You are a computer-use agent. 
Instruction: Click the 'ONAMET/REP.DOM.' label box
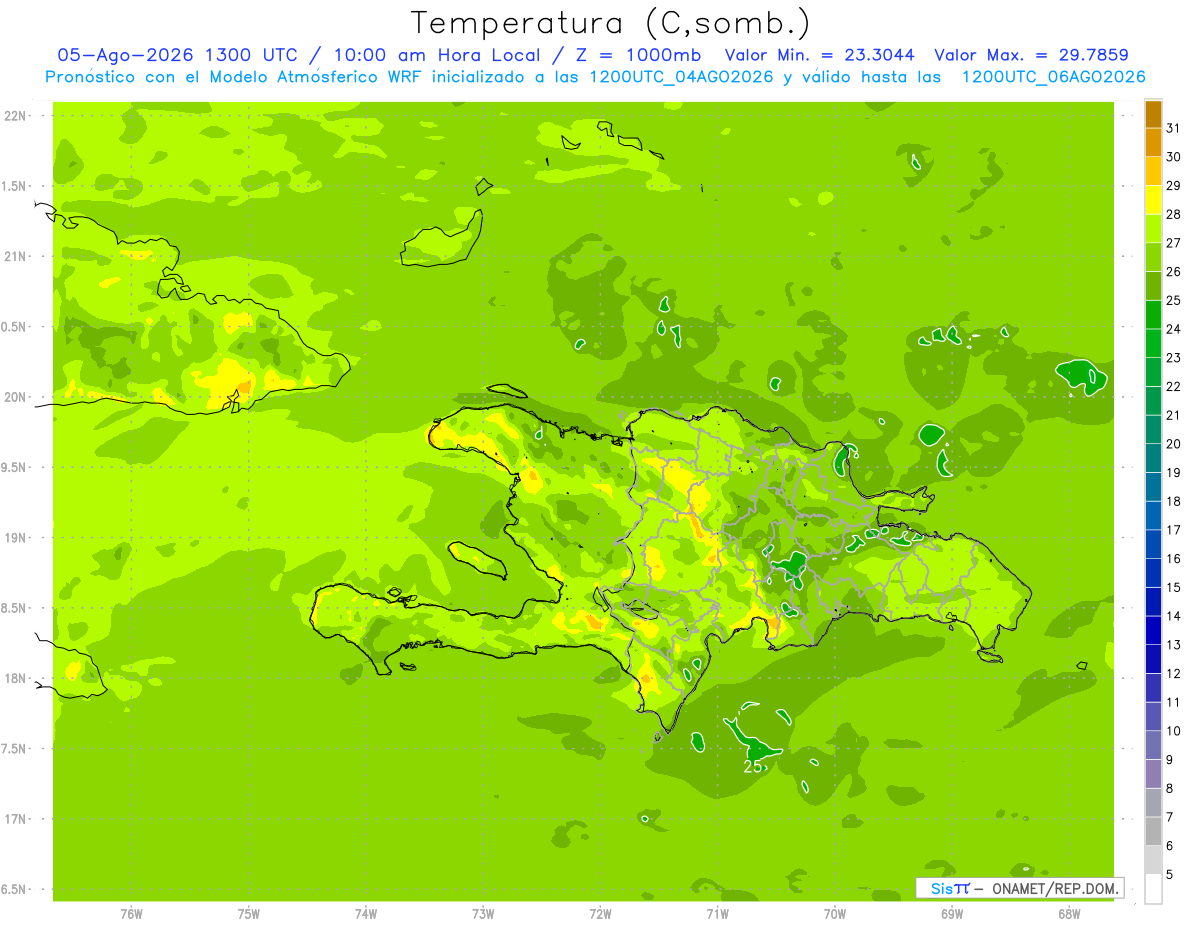[x=1020, y=888]
